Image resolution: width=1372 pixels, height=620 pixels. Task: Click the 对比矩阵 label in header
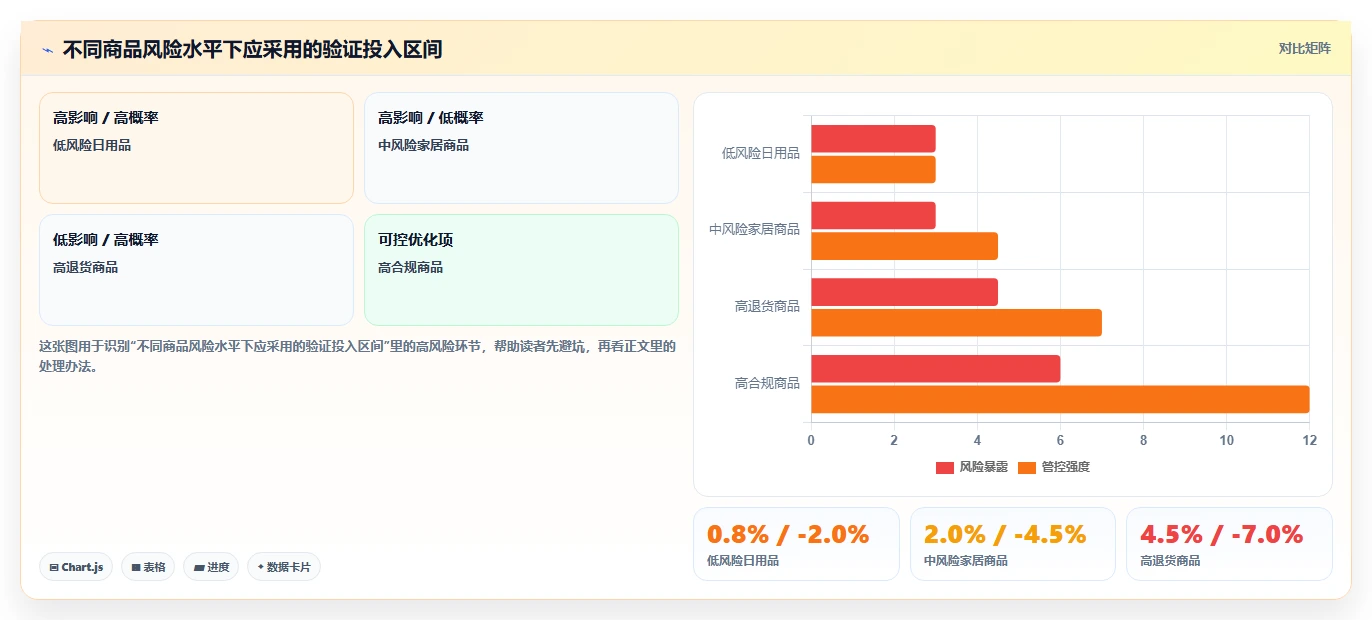click(x=1305, y=48)
